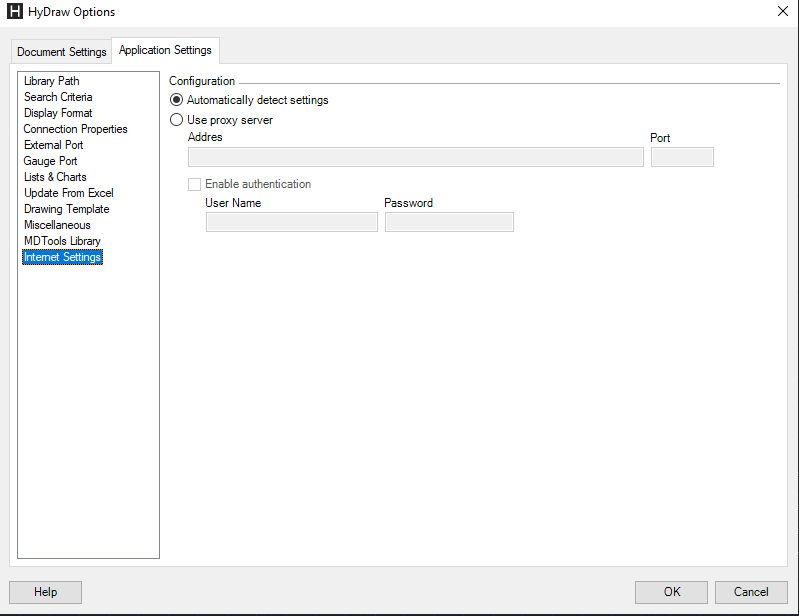Viewport: 799px width, 616px height.
Task: Select Search Criteria in the list
Action: [58, 97]
